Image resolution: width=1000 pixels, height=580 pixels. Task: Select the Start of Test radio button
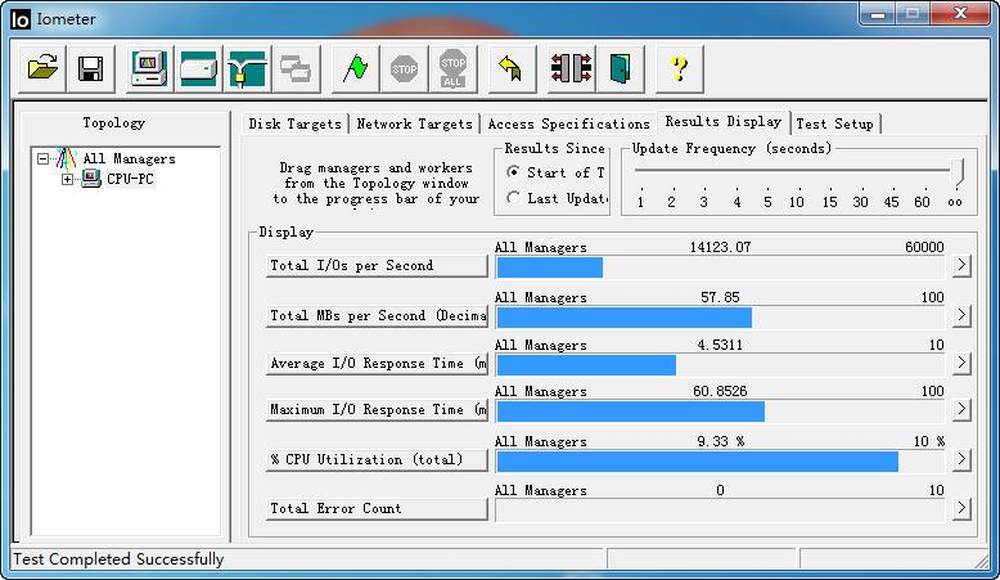pyautogui.click(x=513, y=172)
